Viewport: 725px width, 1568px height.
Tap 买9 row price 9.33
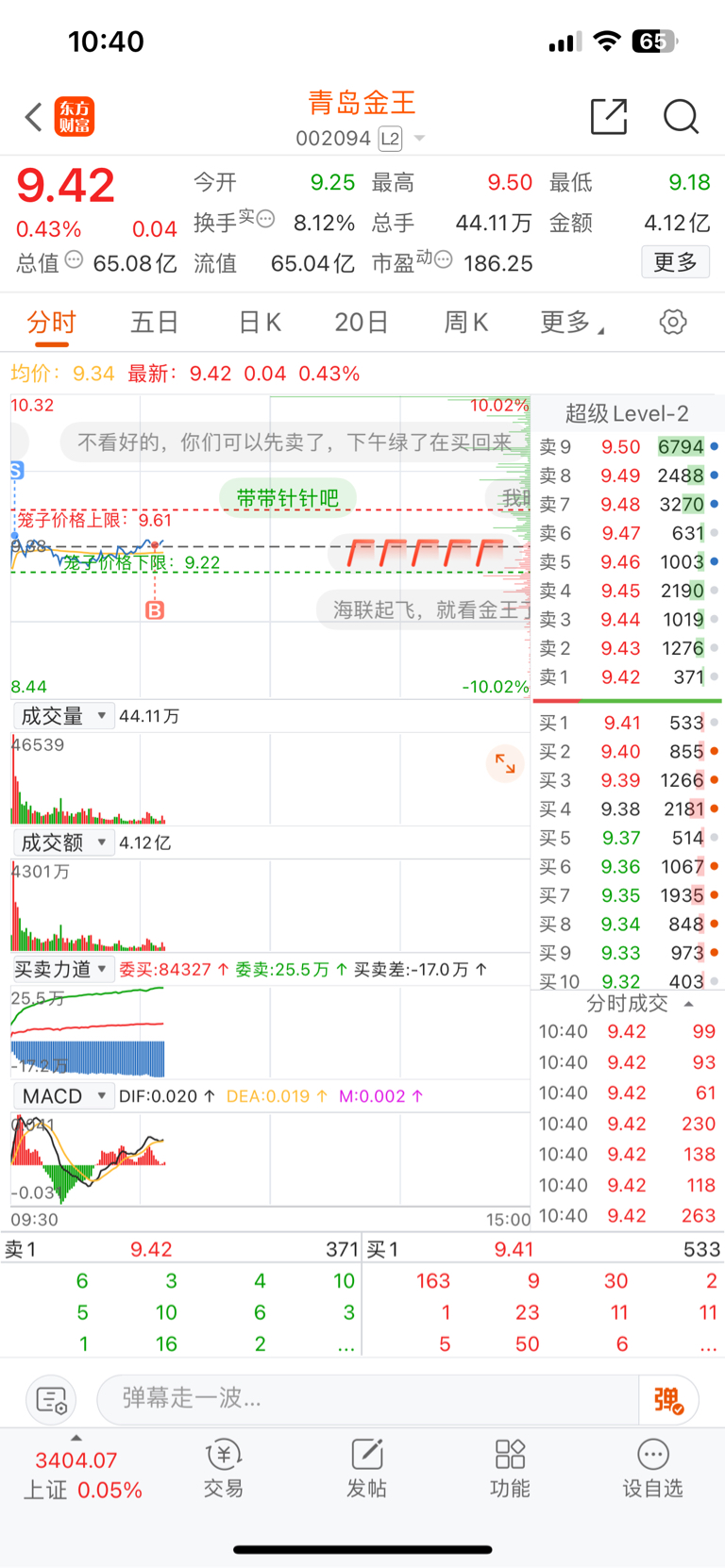[621, 953]
